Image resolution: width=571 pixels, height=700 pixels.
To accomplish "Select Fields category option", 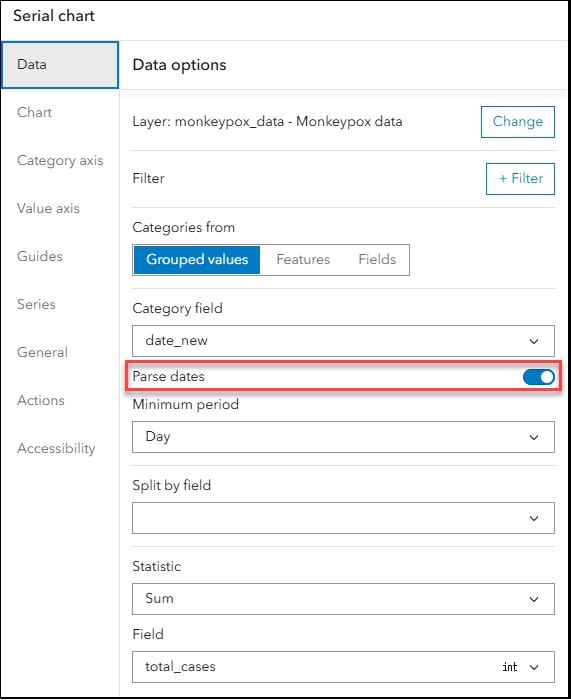I will [x=377, y=260].
